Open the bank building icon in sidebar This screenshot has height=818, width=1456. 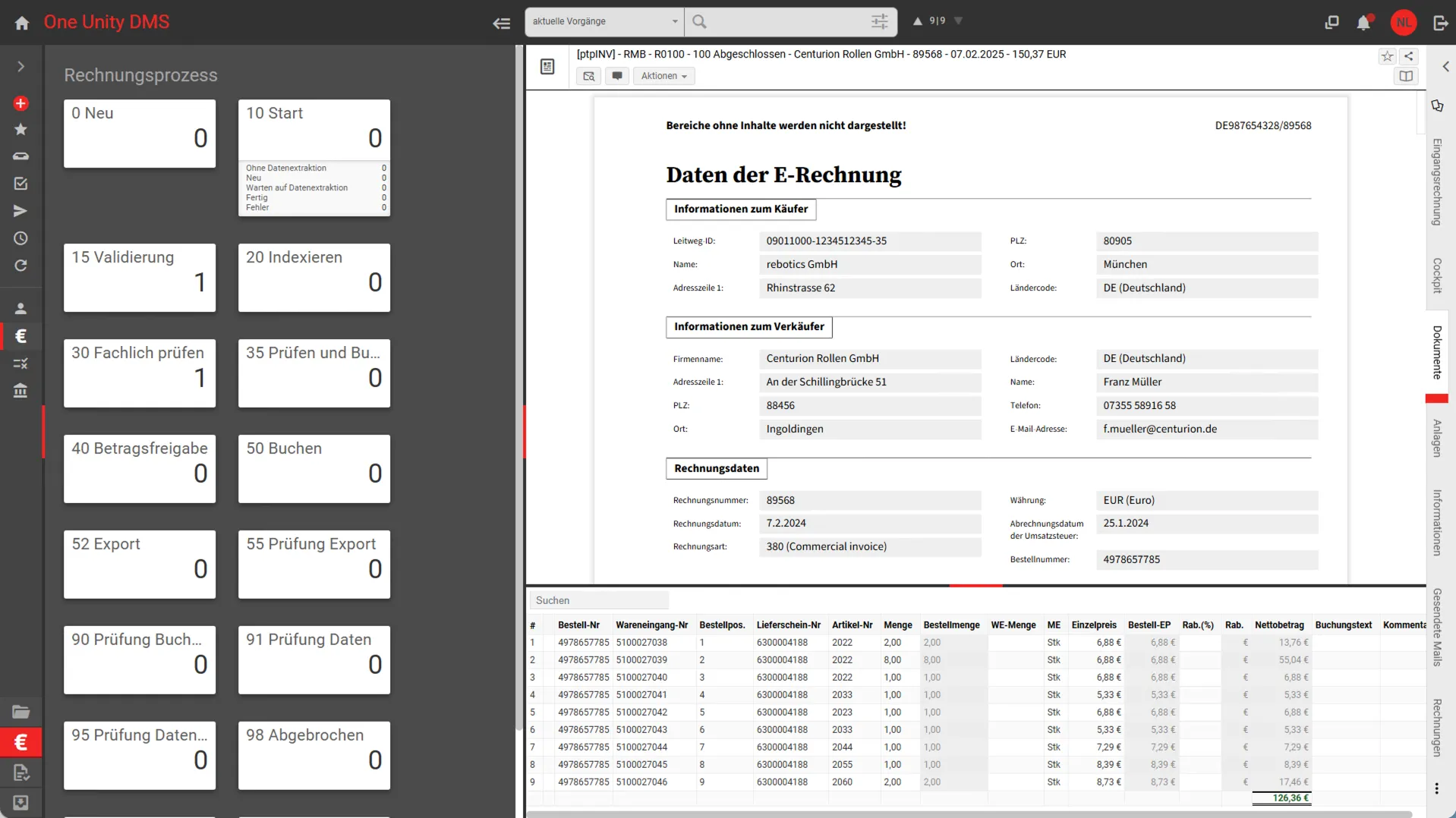click(21, 391)
